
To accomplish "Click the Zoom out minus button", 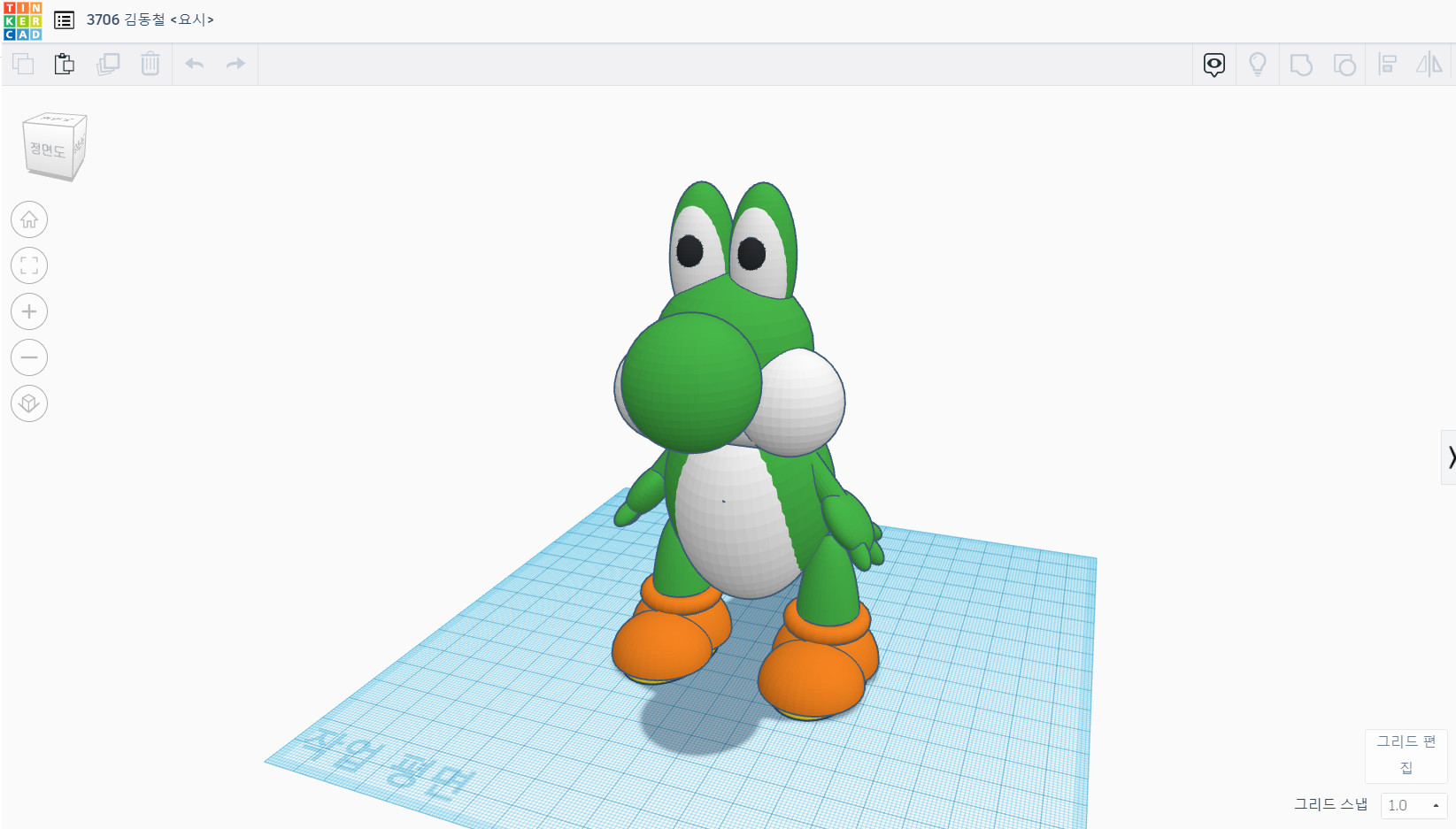I will tap(29, 357).
